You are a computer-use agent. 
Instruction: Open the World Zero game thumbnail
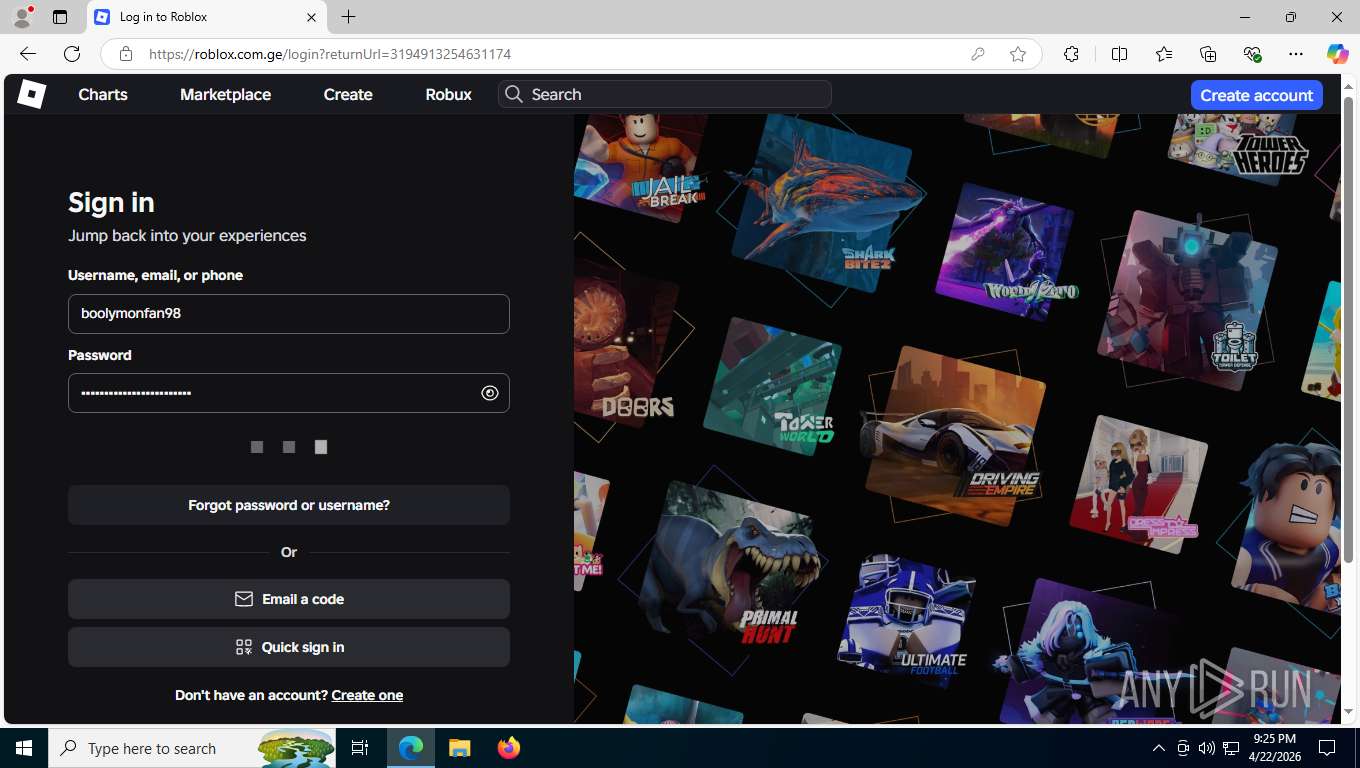tap(1005, 250)
